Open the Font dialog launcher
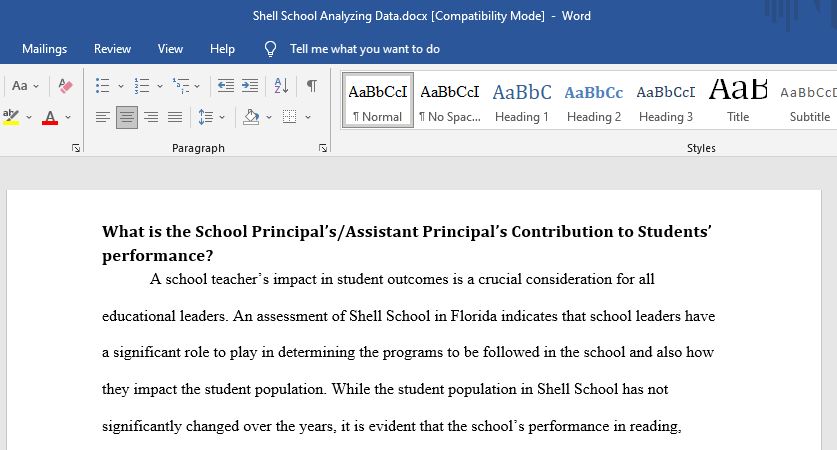The width and height of the screenshot is (837, 450). coord(76,148)
